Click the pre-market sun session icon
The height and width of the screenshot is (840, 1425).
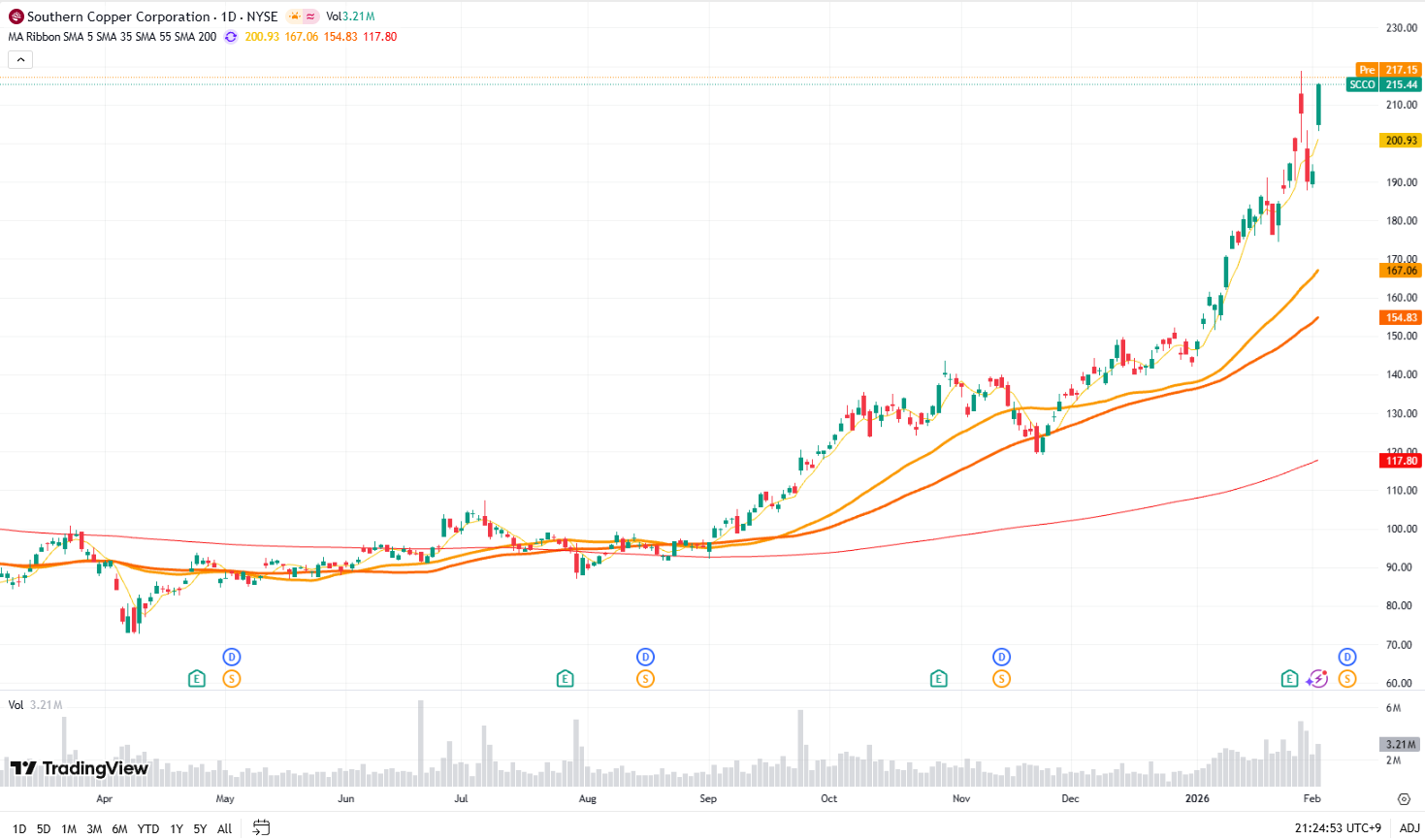[x=294, y=16]
